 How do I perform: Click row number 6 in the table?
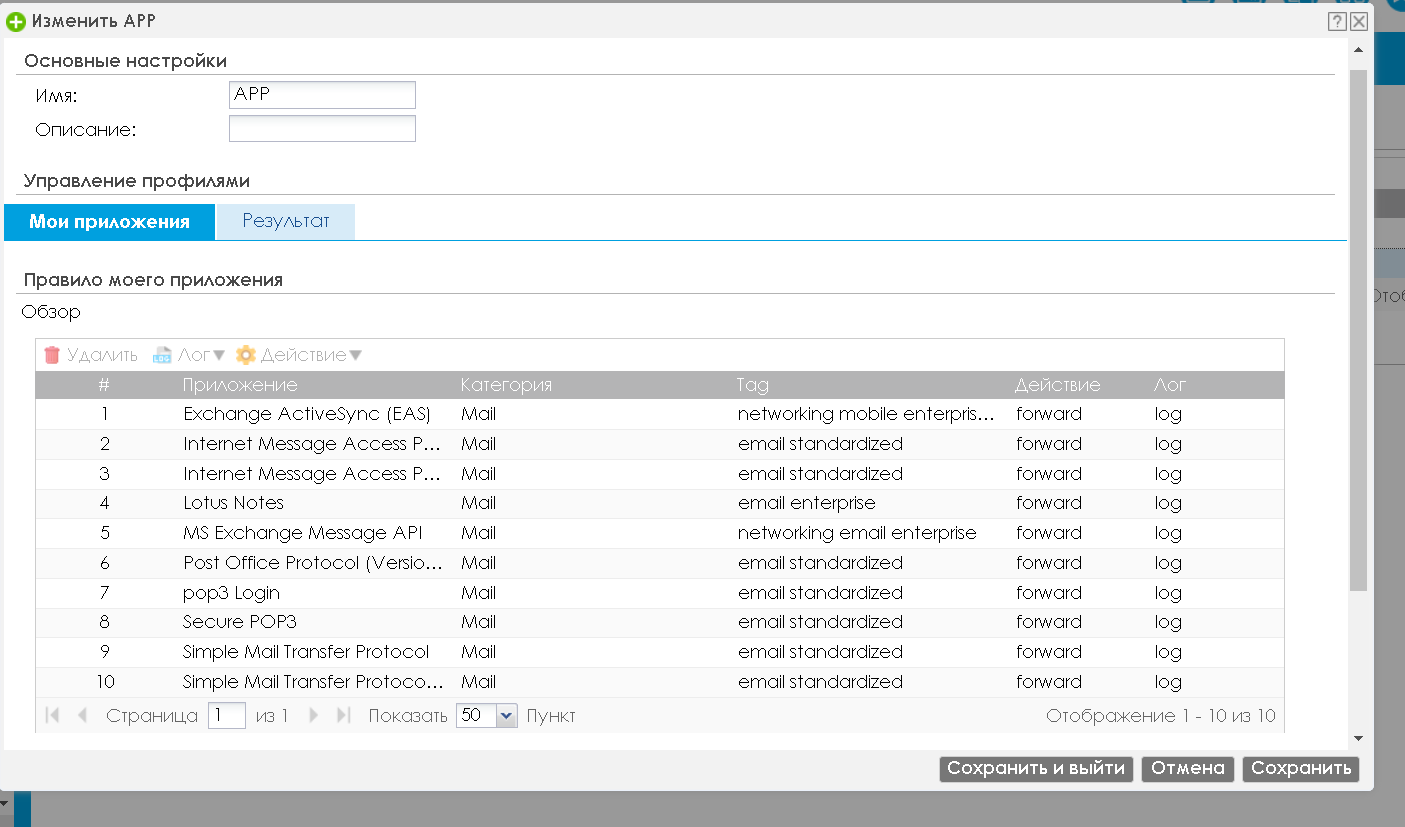[105, 563]
